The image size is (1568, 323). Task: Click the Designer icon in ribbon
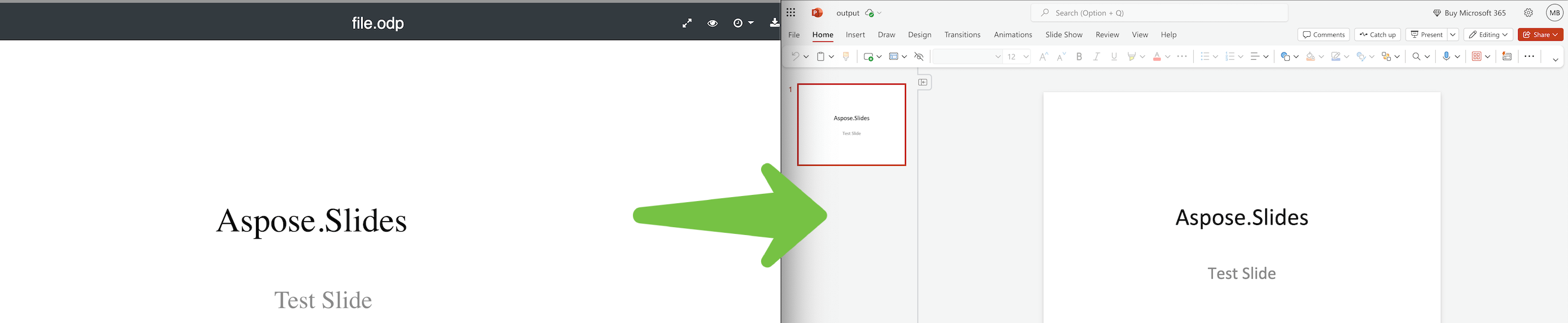point(1507,57)
